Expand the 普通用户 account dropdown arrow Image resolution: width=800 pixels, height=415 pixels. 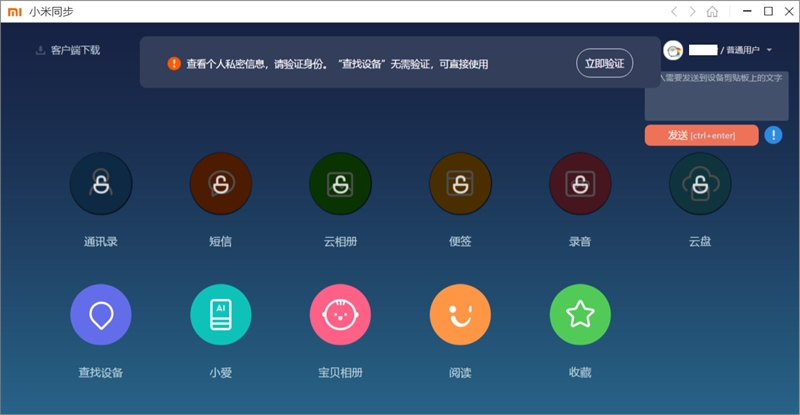coord(769,50)
